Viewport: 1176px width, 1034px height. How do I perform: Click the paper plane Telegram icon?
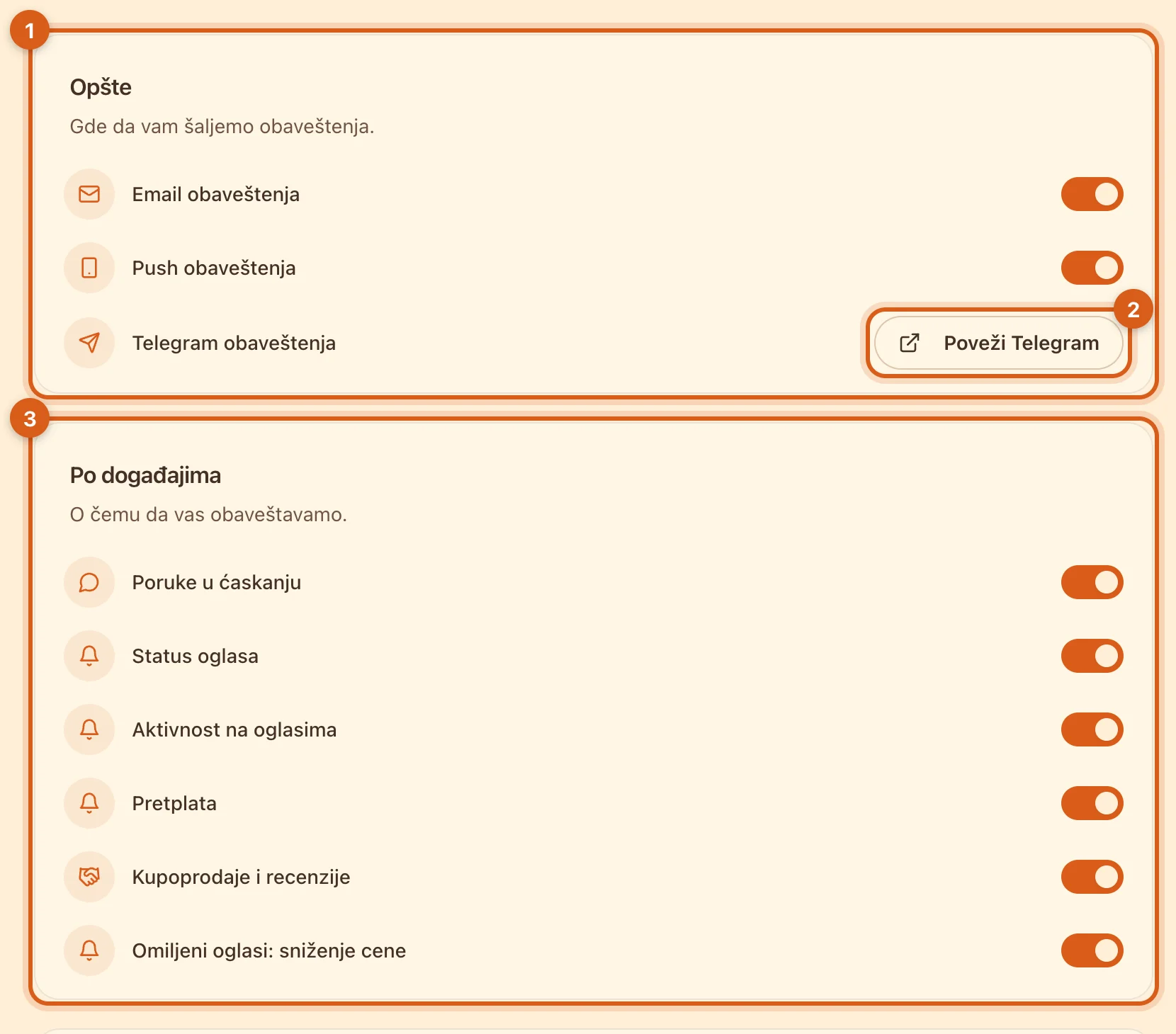point(89,343)
